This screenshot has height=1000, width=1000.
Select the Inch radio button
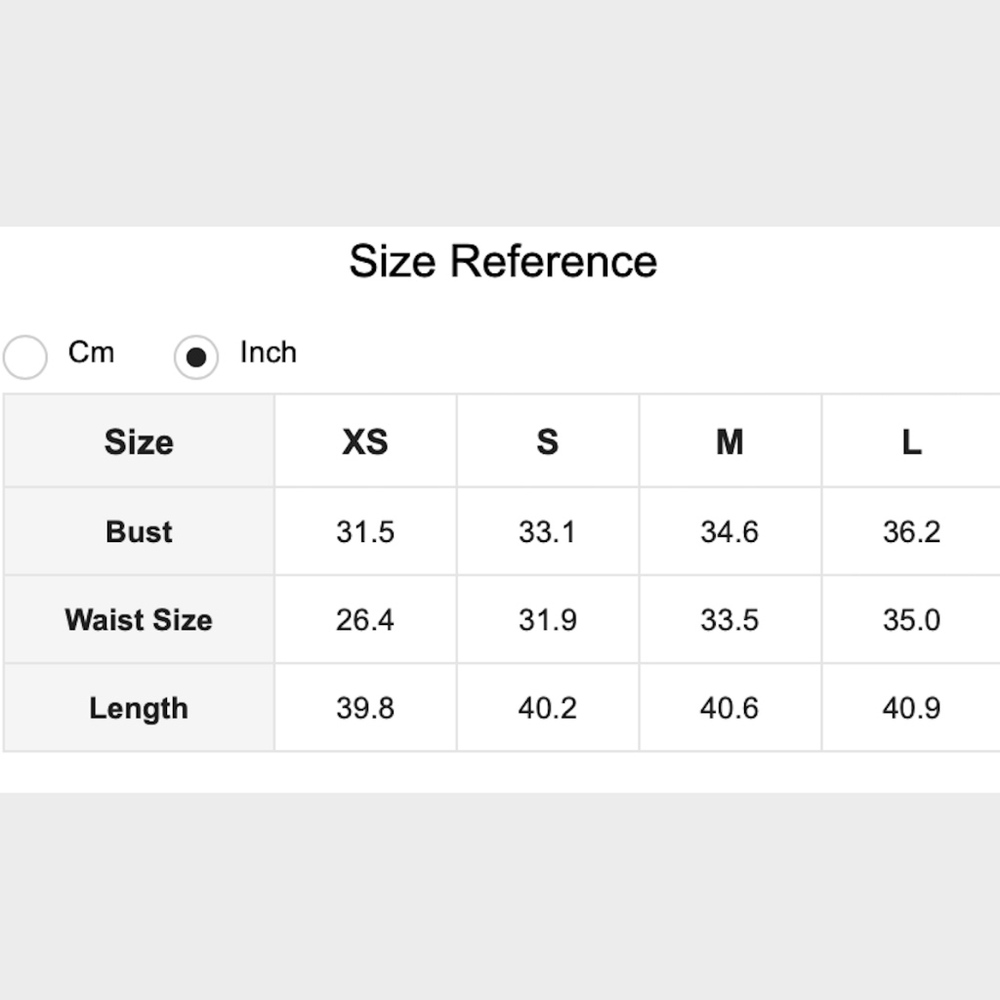(196, 357)
